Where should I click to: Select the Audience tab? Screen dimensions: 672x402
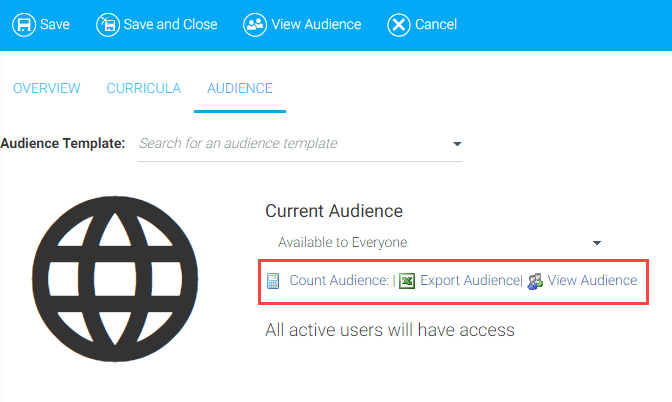tap(239, 88)
